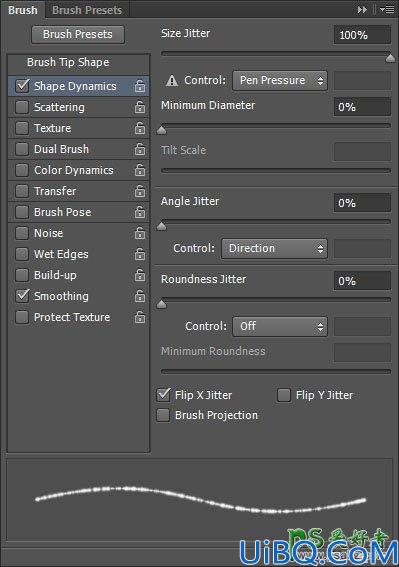Select the Brush Pose row label
This screenshot has width=399, height=567.
pyautogui.click(x=62, y=212)
